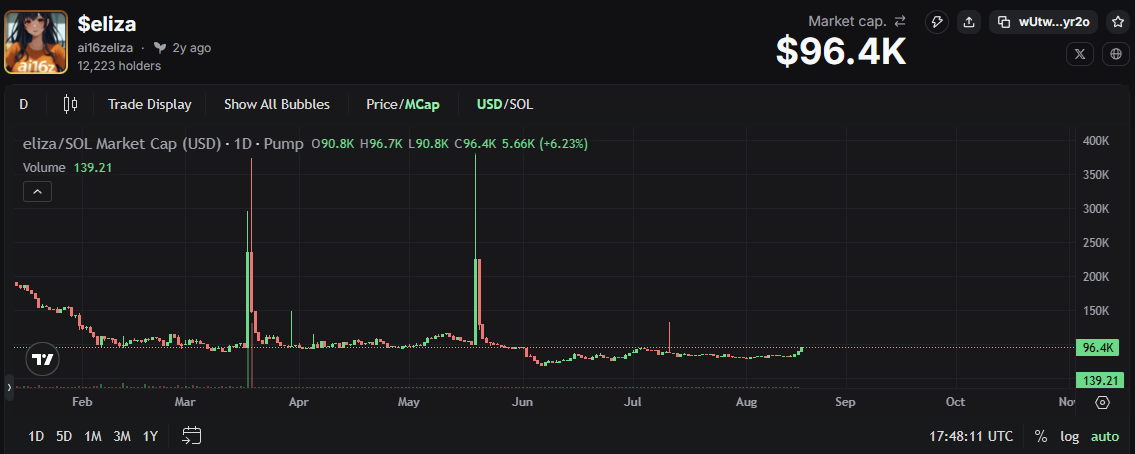Screen dimensions: 1135x454
Task: Toggle Trade Display option
Action: [x=150, y=104]
